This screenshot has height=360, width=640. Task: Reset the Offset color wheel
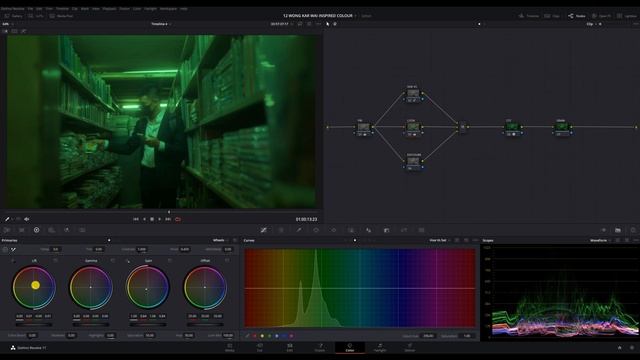pyautogui.click(x=227, y=260)
